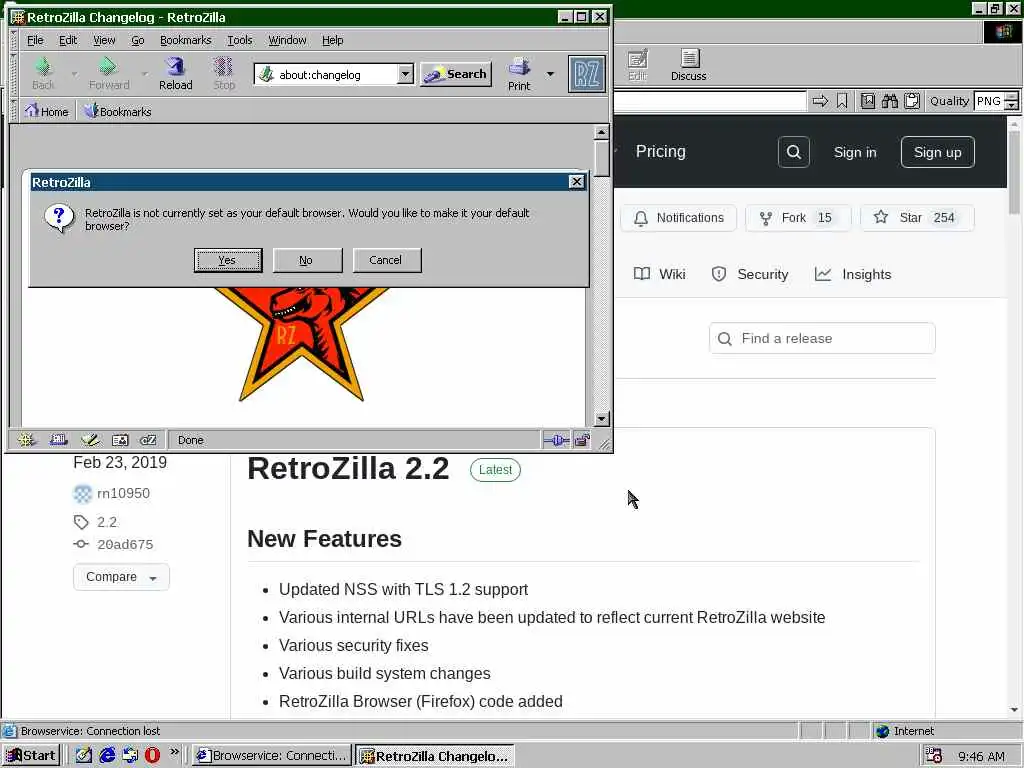Switch to the Wiki tab on GitHub
This screenshot has height=768, width=1024.
click(660, 274)
